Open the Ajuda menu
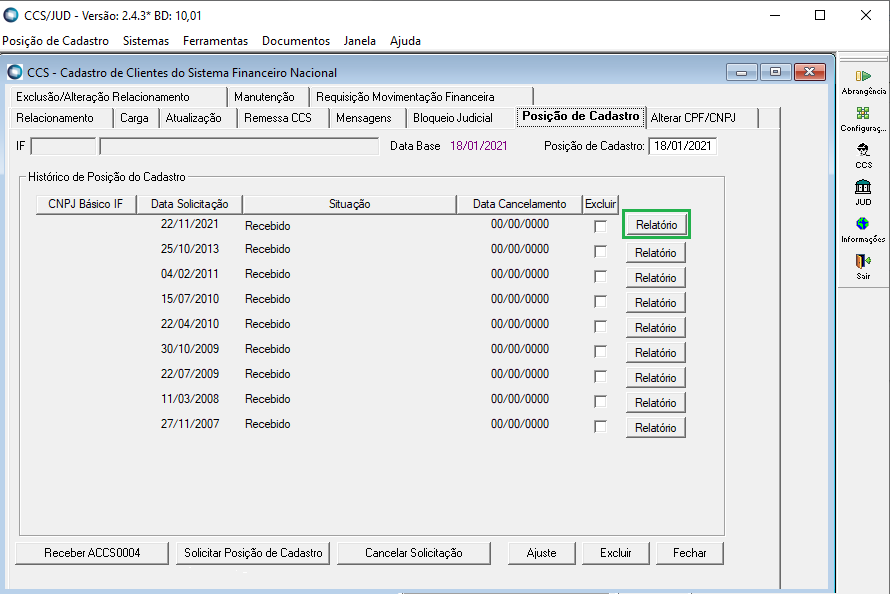The height and width of the screenshot is (594, 890). [x=405, y=41]
